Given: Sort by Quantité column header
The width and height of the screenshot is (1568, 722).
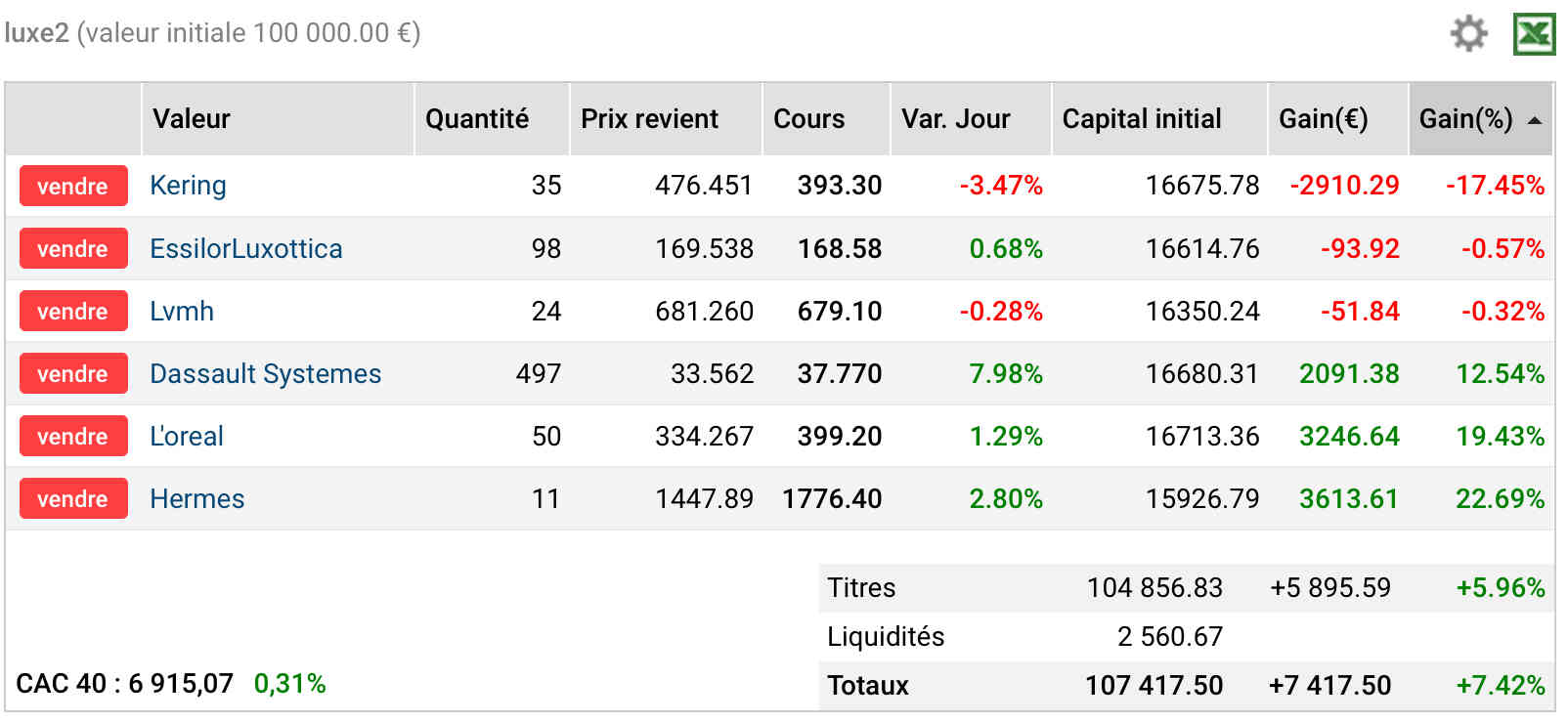Looking at the screenshot, I should pos(492,119).
